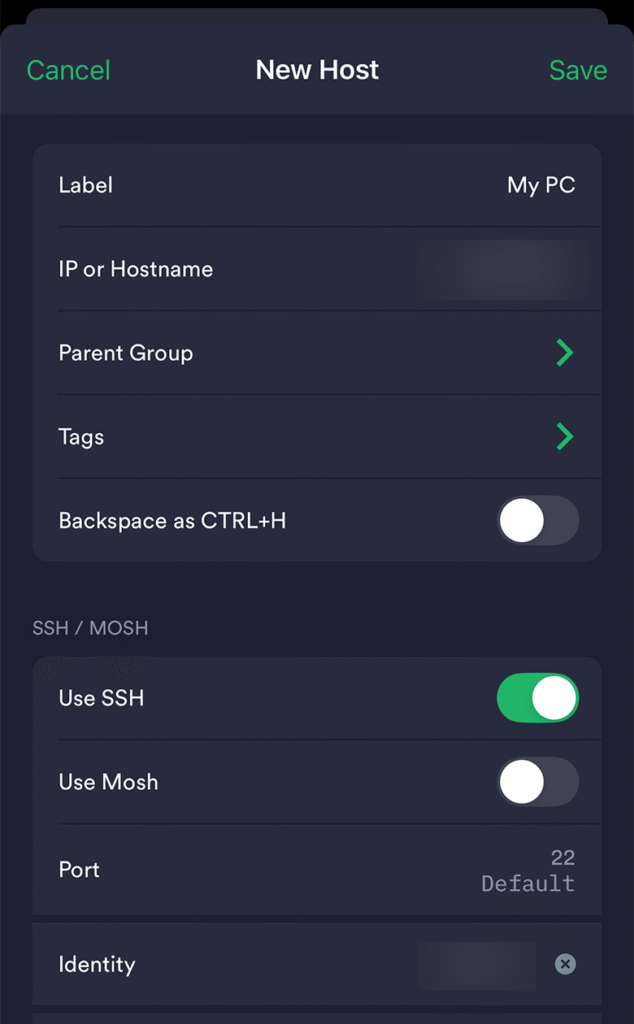Open Parent Group via green chevron

(565, 353)
